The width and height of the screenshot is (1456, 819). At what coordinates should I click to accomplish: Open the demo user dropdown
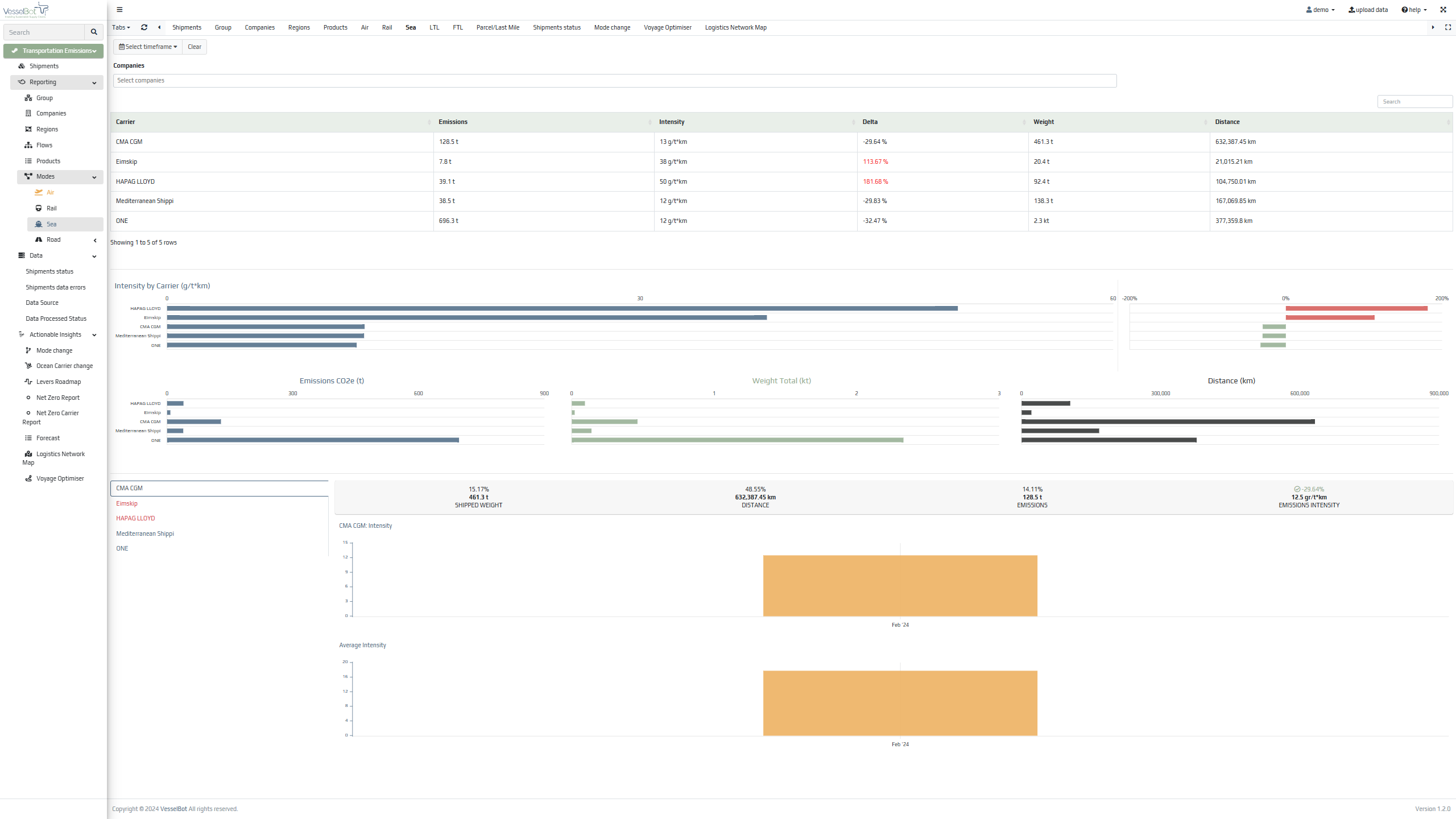[1320, 10]
